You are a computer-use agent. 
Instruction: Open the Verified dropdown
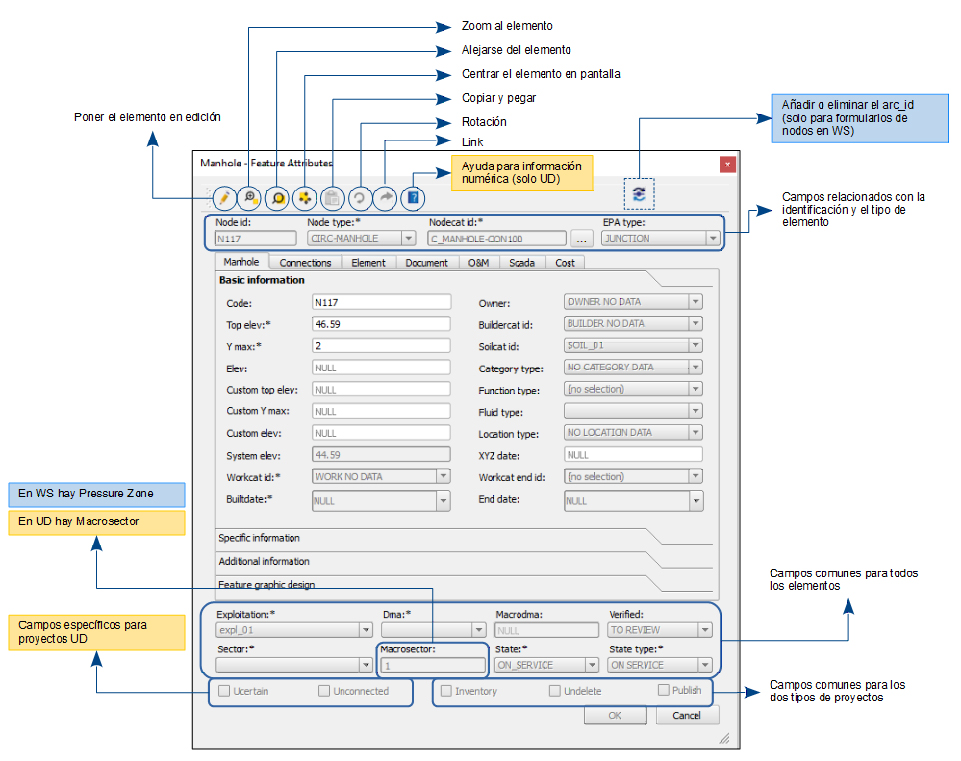pos(659,630)
